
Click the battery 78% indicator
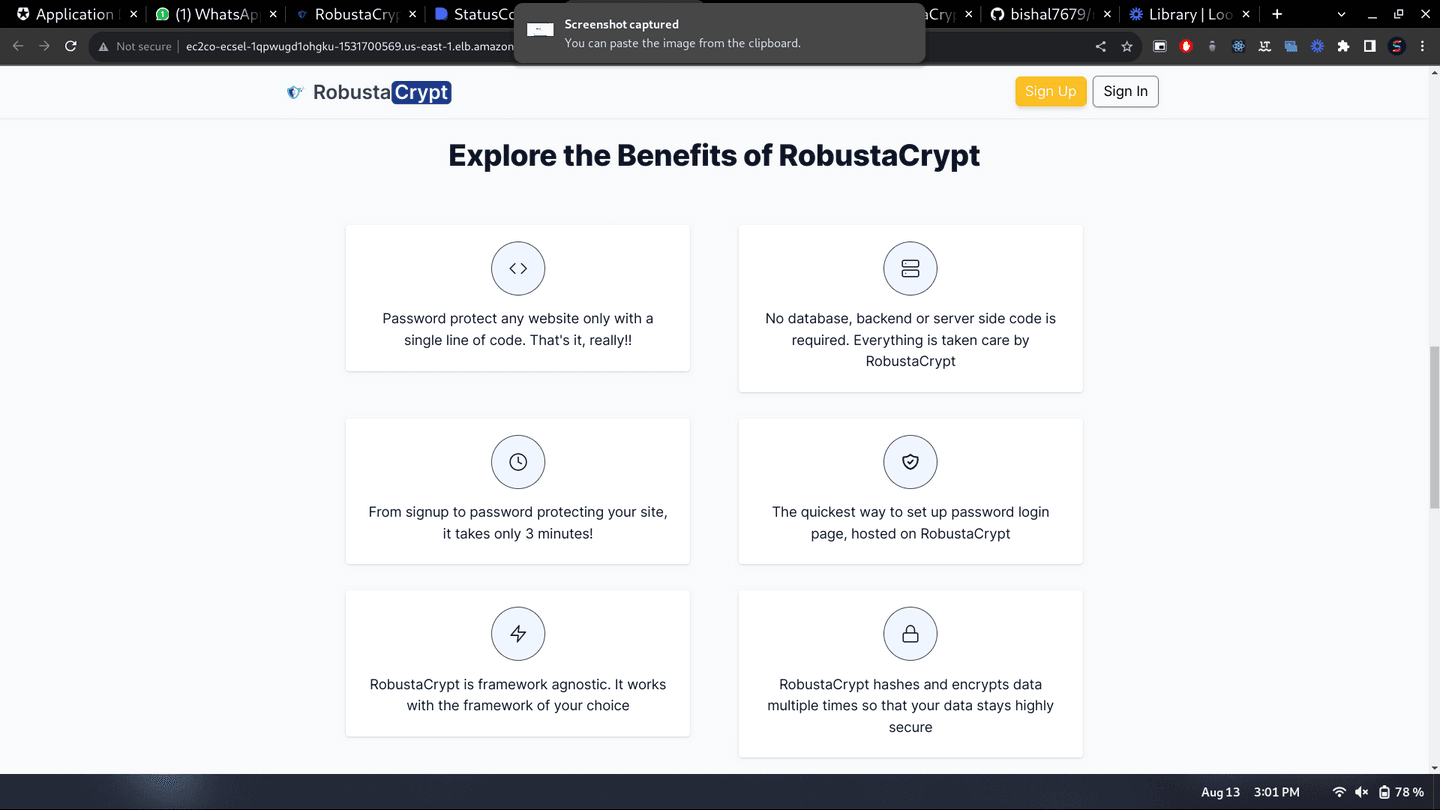pyautogui.click(x=1401, y=792)
